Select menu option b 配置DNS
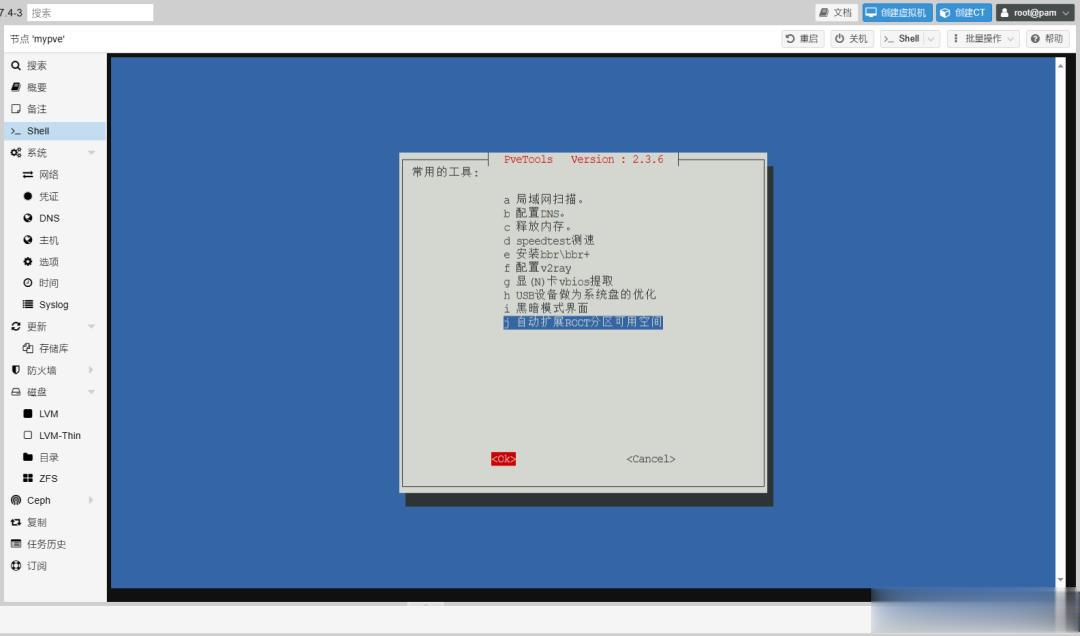Viewport: 1080px width, 636px height. coord(534,213)
